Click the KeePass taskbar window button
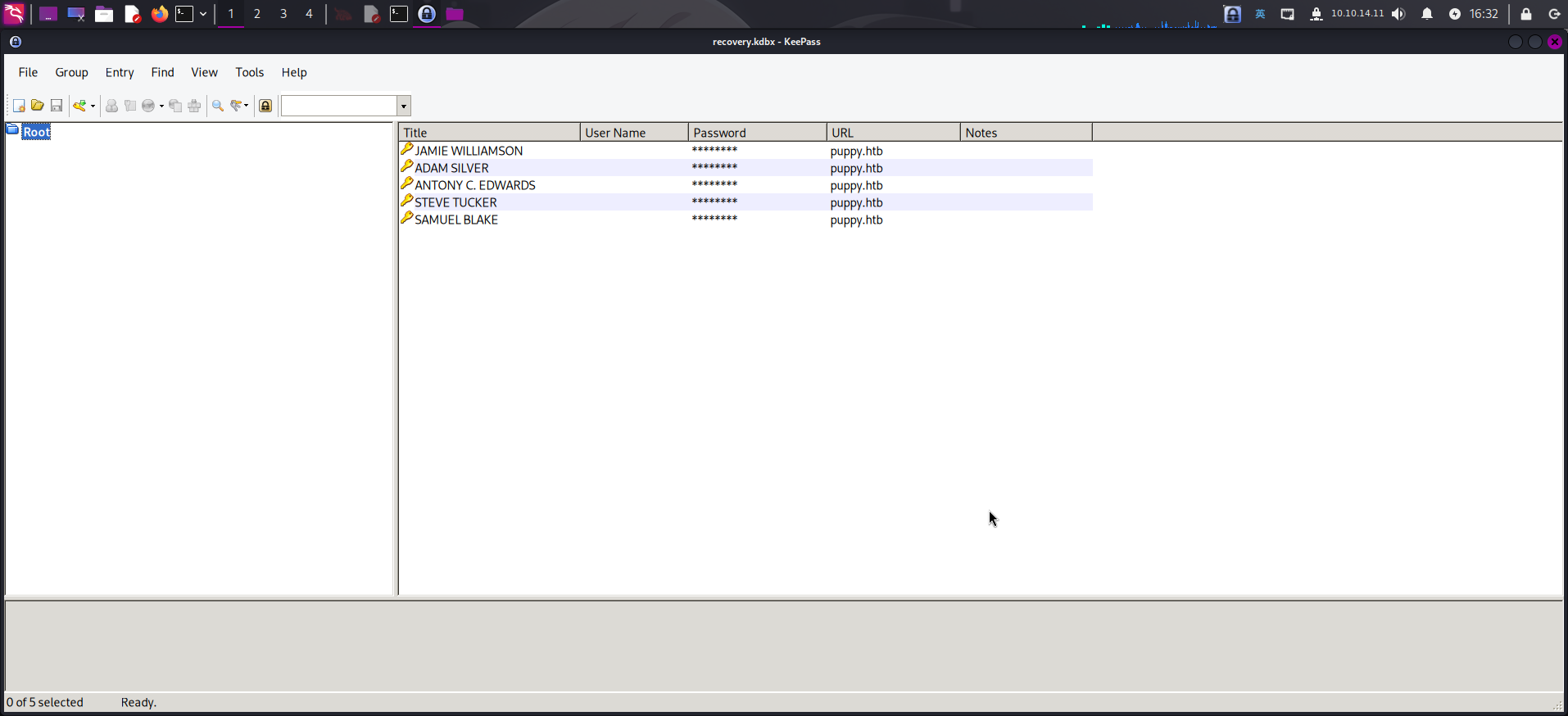The height and width of the screenshot is (716, 1568). [427, 14]
